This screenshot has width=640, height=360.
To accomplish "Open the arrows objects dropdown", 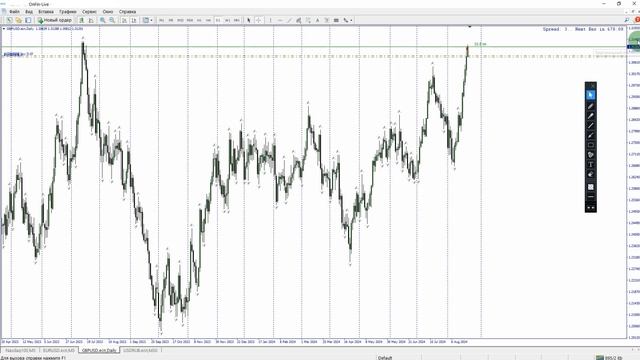I will pos(348,20).
